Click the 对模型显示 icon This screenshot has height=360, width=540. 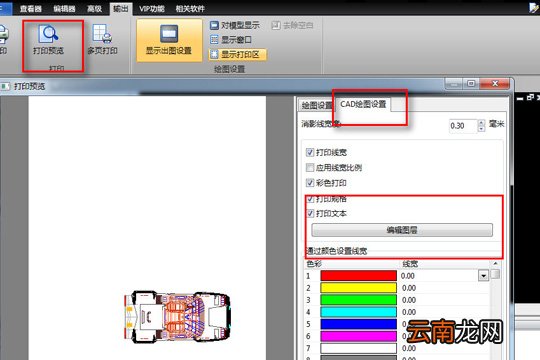tap(214, 25)
